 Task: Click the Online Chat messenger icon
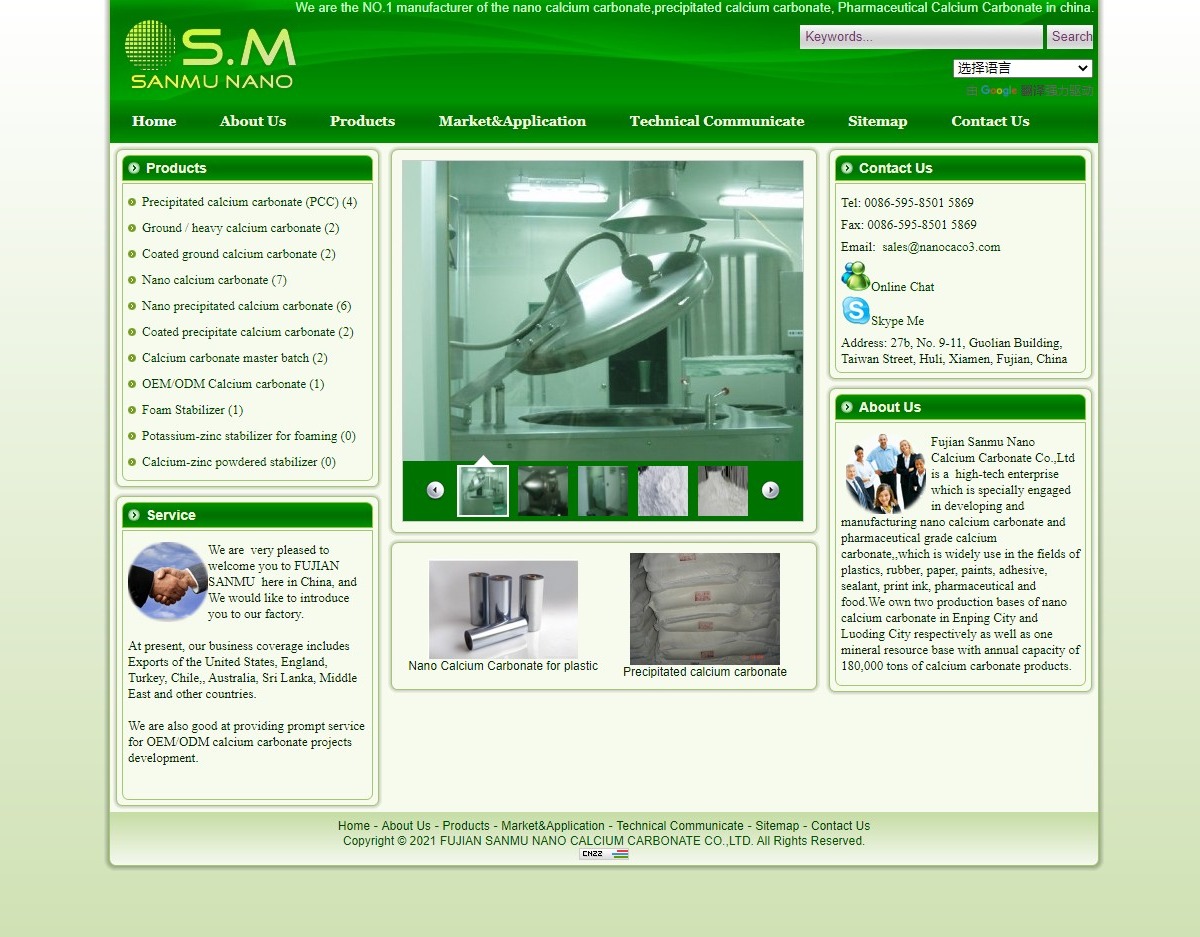[855, 276]
